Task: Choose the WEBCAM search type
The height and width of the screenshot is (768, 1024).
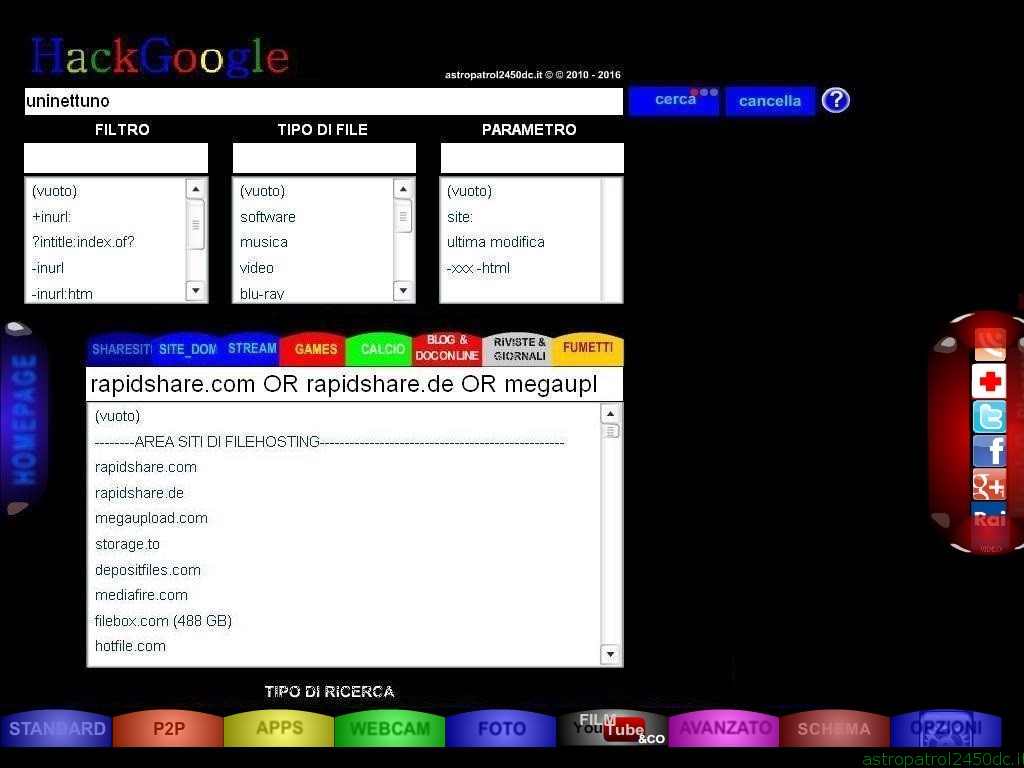Action: 390,728
